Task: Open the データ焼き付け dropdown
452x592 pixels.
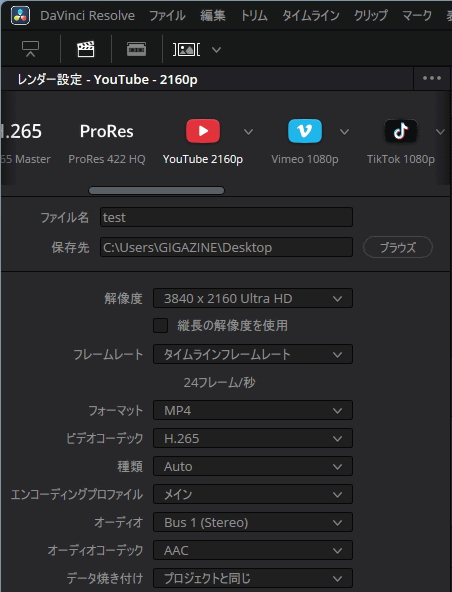Action: (x=253, y=578)
